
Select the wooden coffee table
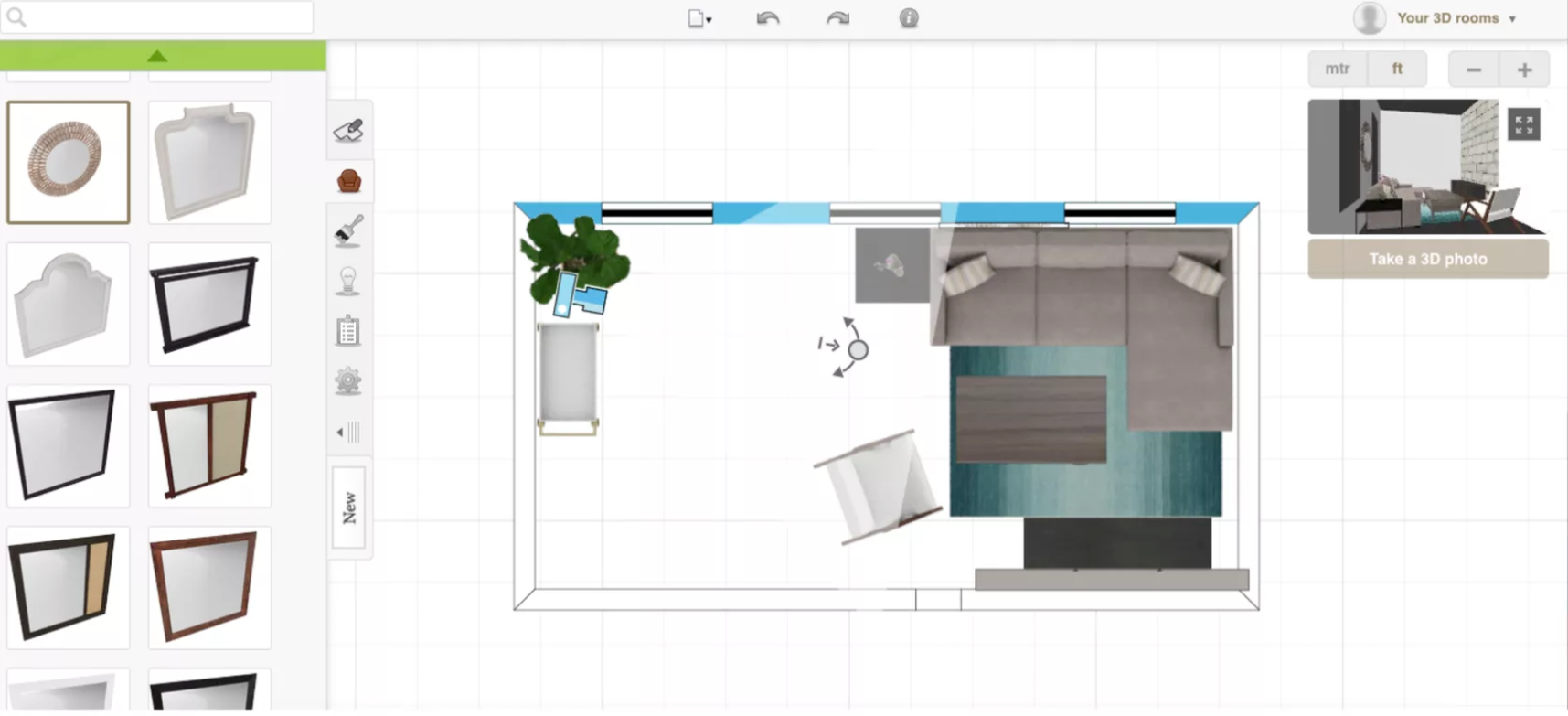[1031, 419]
